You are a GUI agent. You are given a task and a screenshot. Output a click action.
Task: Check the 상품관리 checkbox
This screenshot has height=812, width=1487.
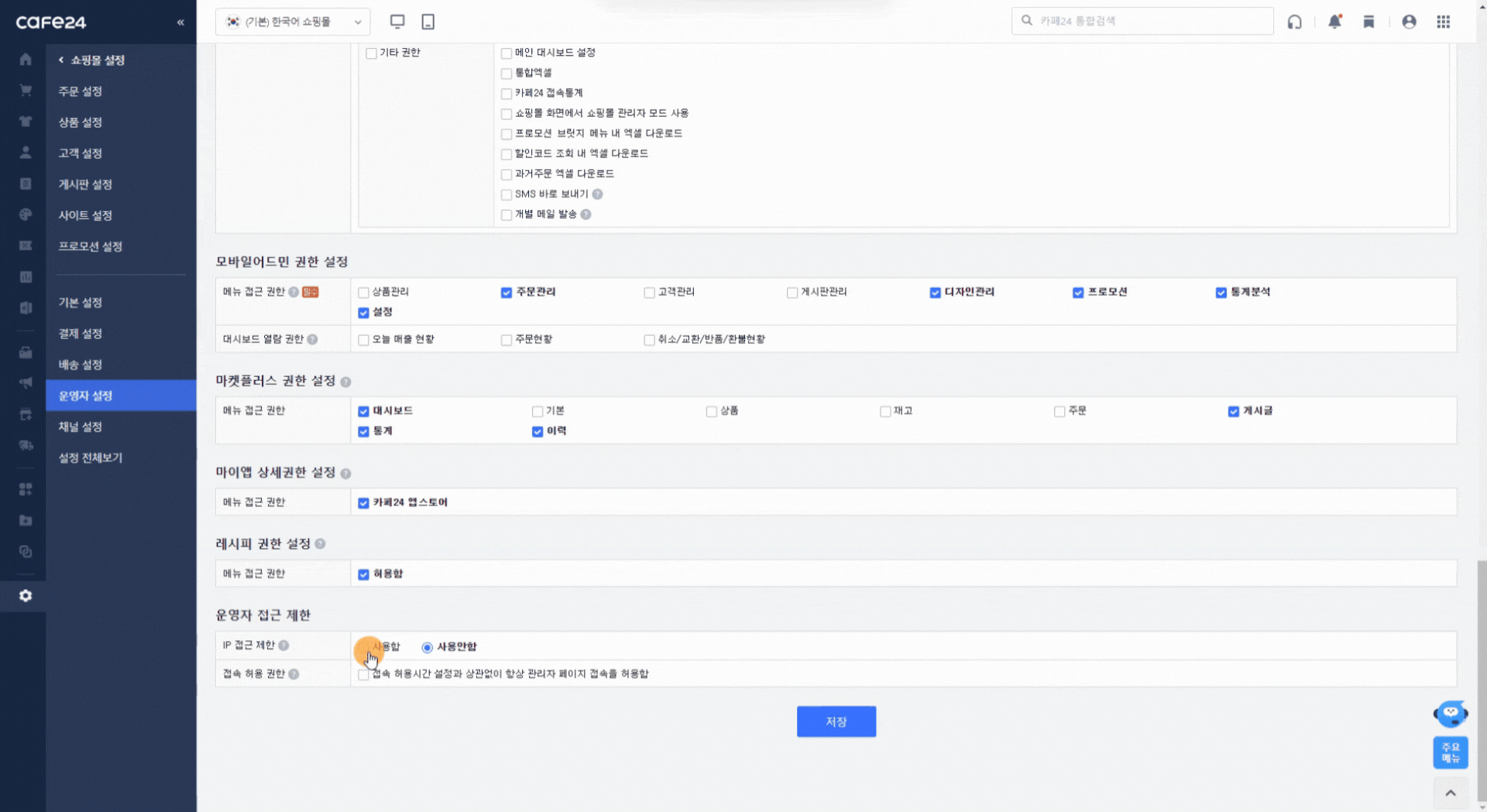click(x=363, y=293)
